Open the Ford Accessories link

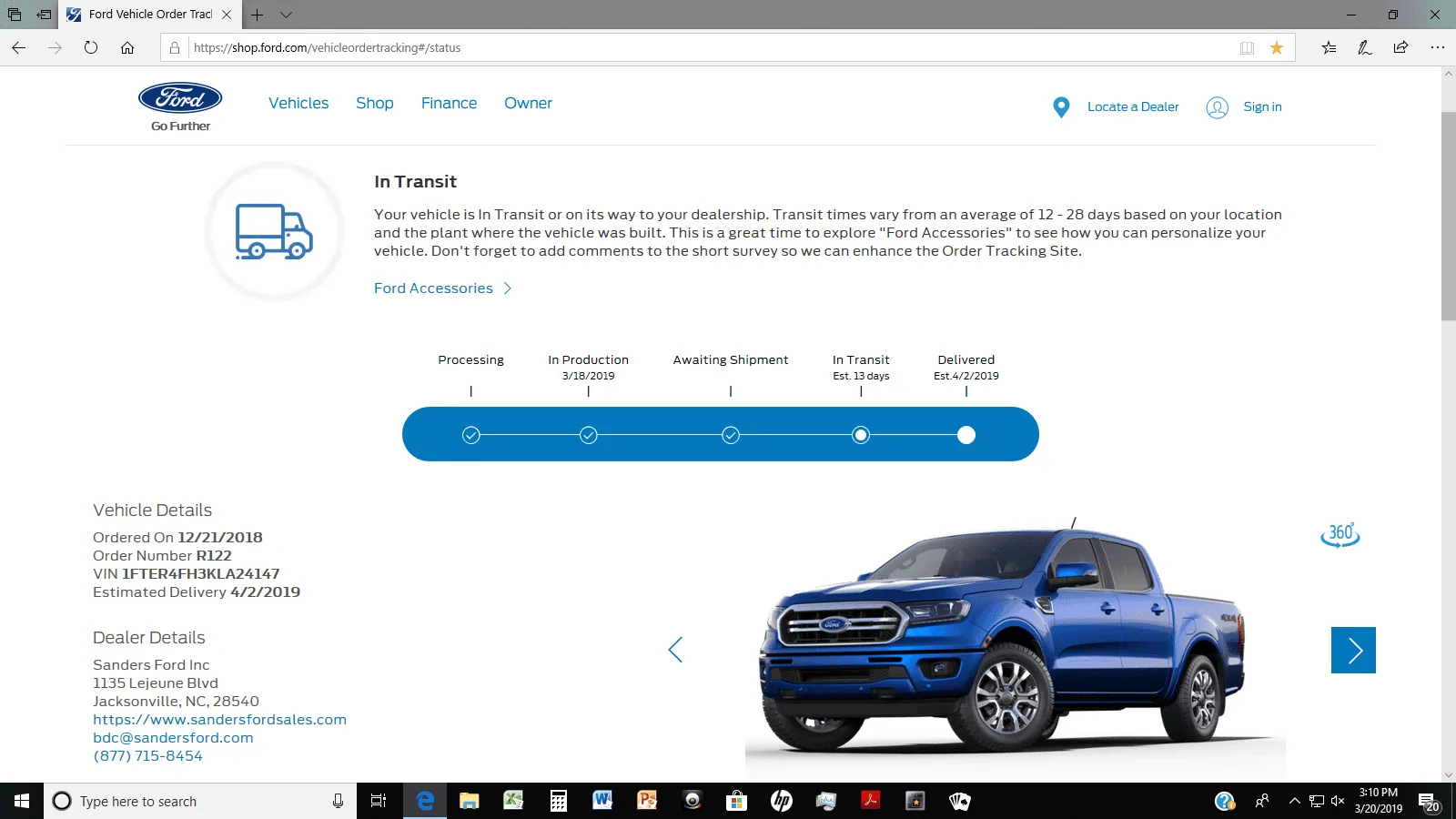pos(433,288)
